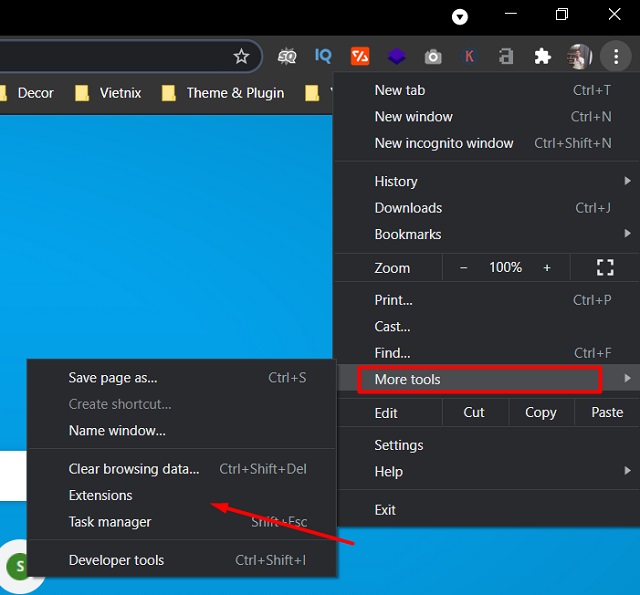Click Paste in the Edit row
This screenshot has width=640, height=595.
point(607,413)
